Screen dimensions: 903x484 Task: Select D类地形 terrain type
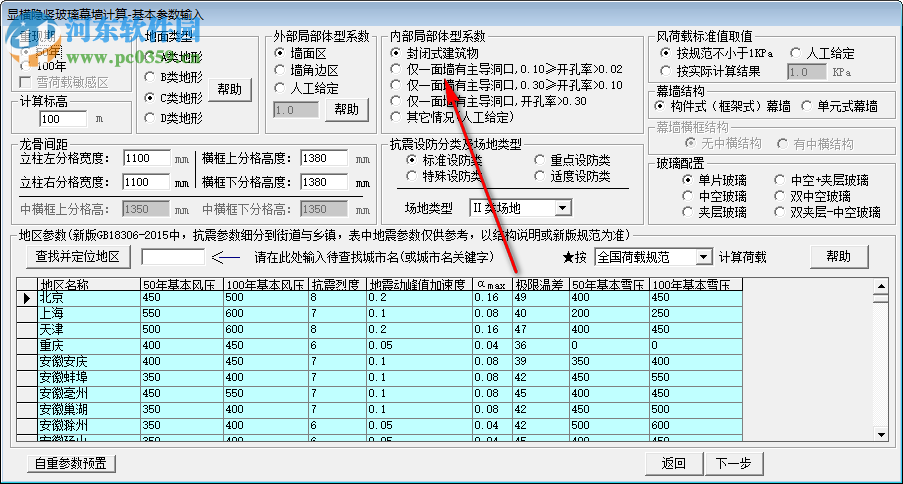173,118
